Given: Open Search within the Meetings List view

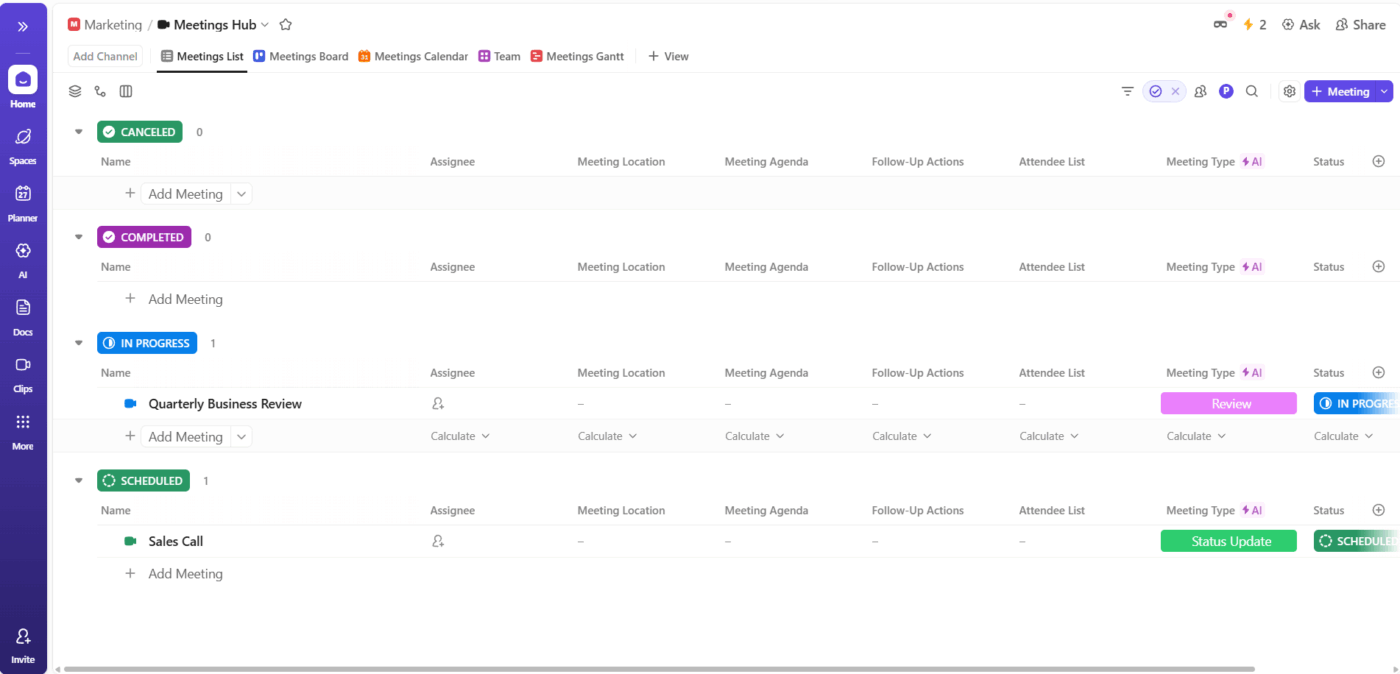Looking at the screenshot, I should click(x=1252, y=90).
